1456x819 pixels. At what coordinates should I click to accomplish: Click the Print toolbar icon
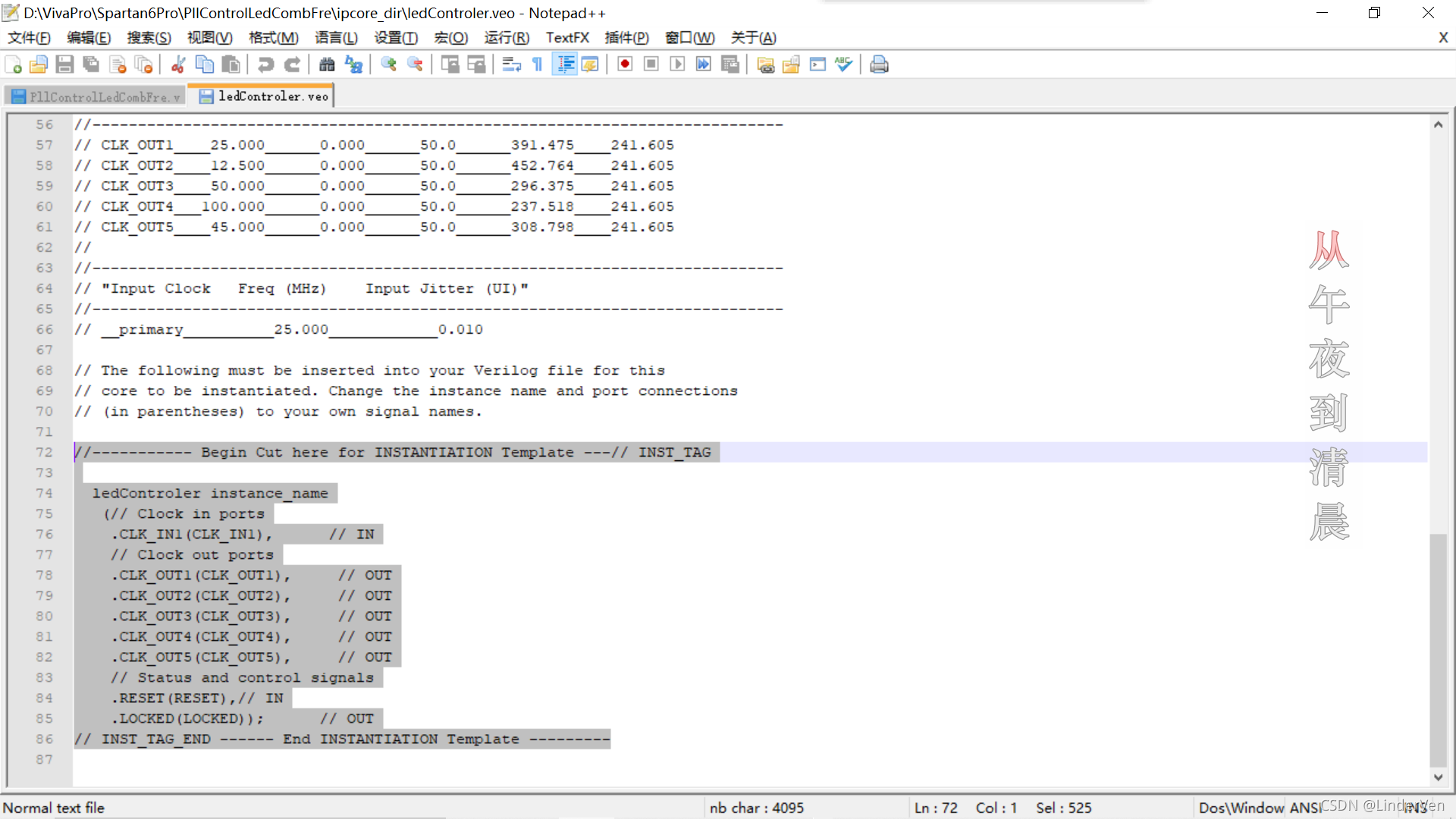click(x=879, y=64)
